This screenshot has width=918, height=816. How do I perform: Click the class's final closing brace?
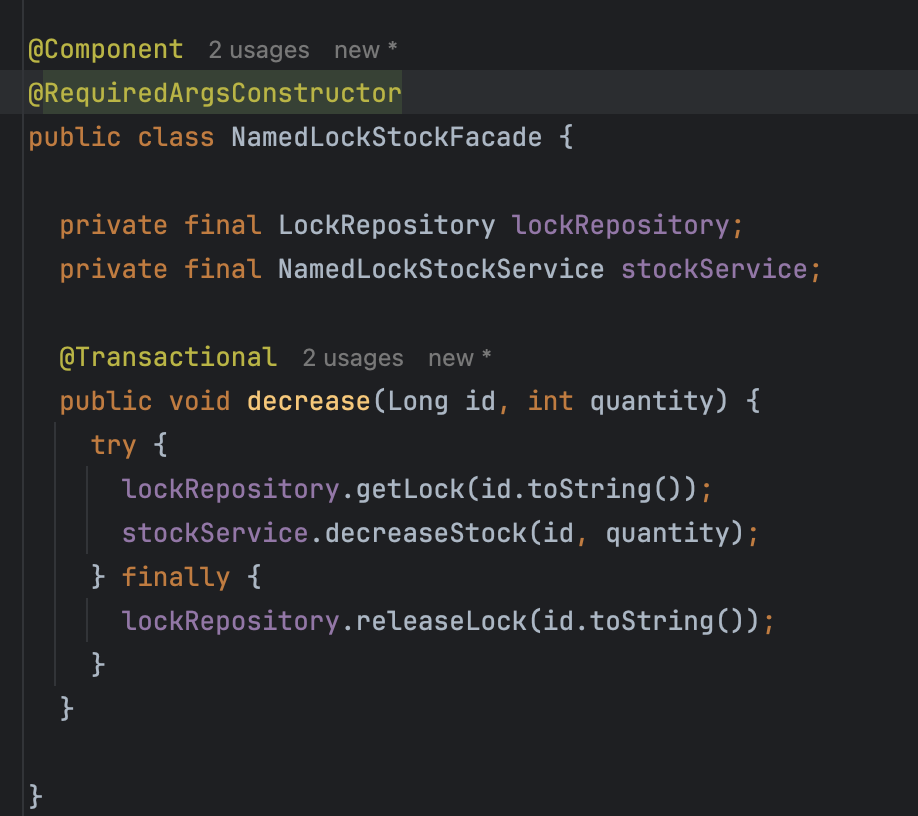pos(36,796)
